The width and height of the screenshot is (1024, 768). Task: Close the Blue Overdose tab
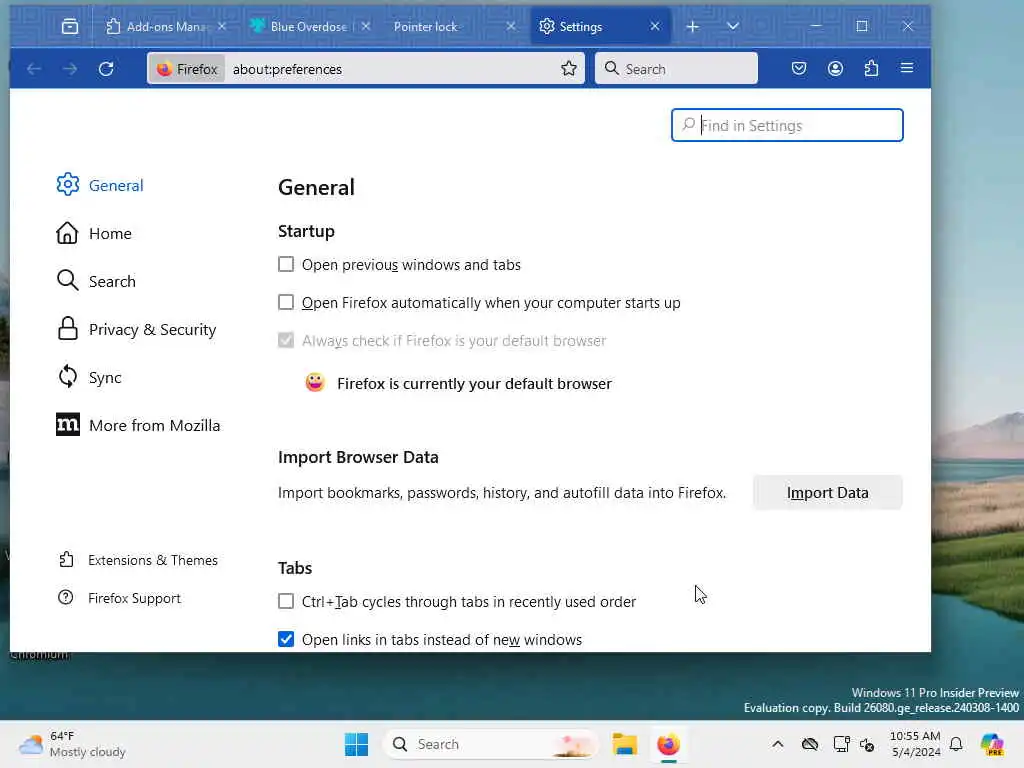click(x=366, y=26)
